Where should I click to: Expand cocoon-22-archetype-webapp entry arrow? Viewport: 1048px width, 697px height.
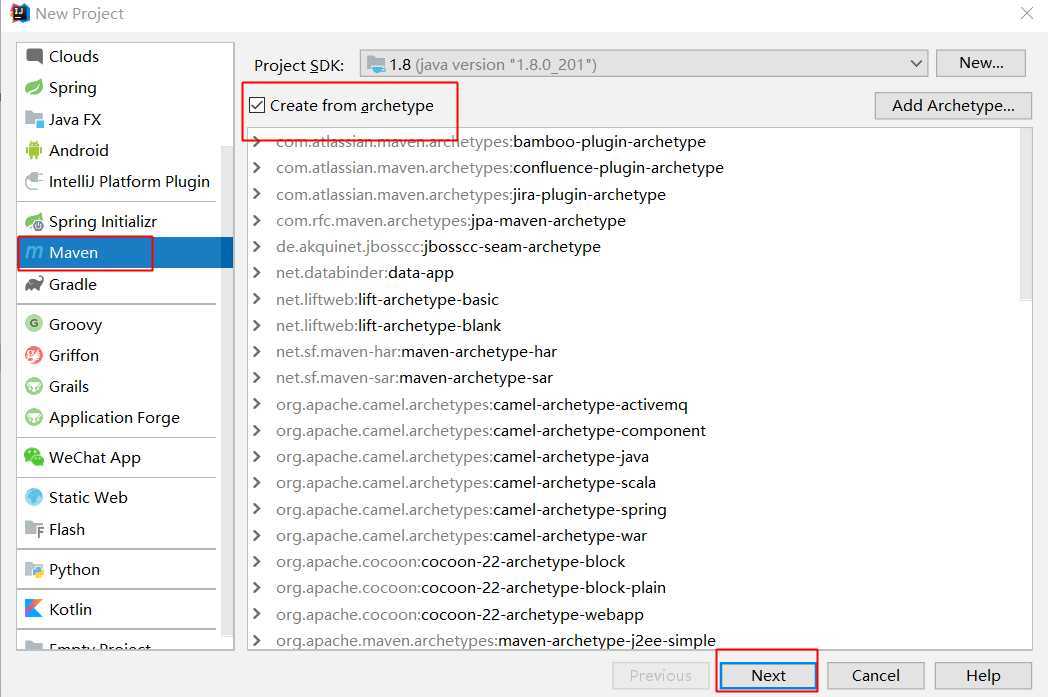click(257, 614)
